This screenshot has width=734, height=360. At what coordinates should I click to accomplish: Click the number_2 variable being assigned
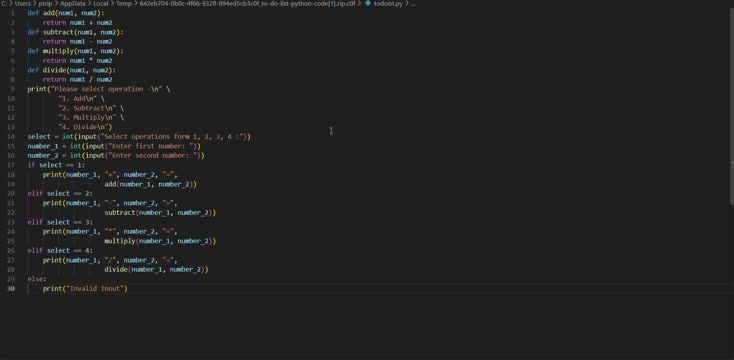click(43, 155)
